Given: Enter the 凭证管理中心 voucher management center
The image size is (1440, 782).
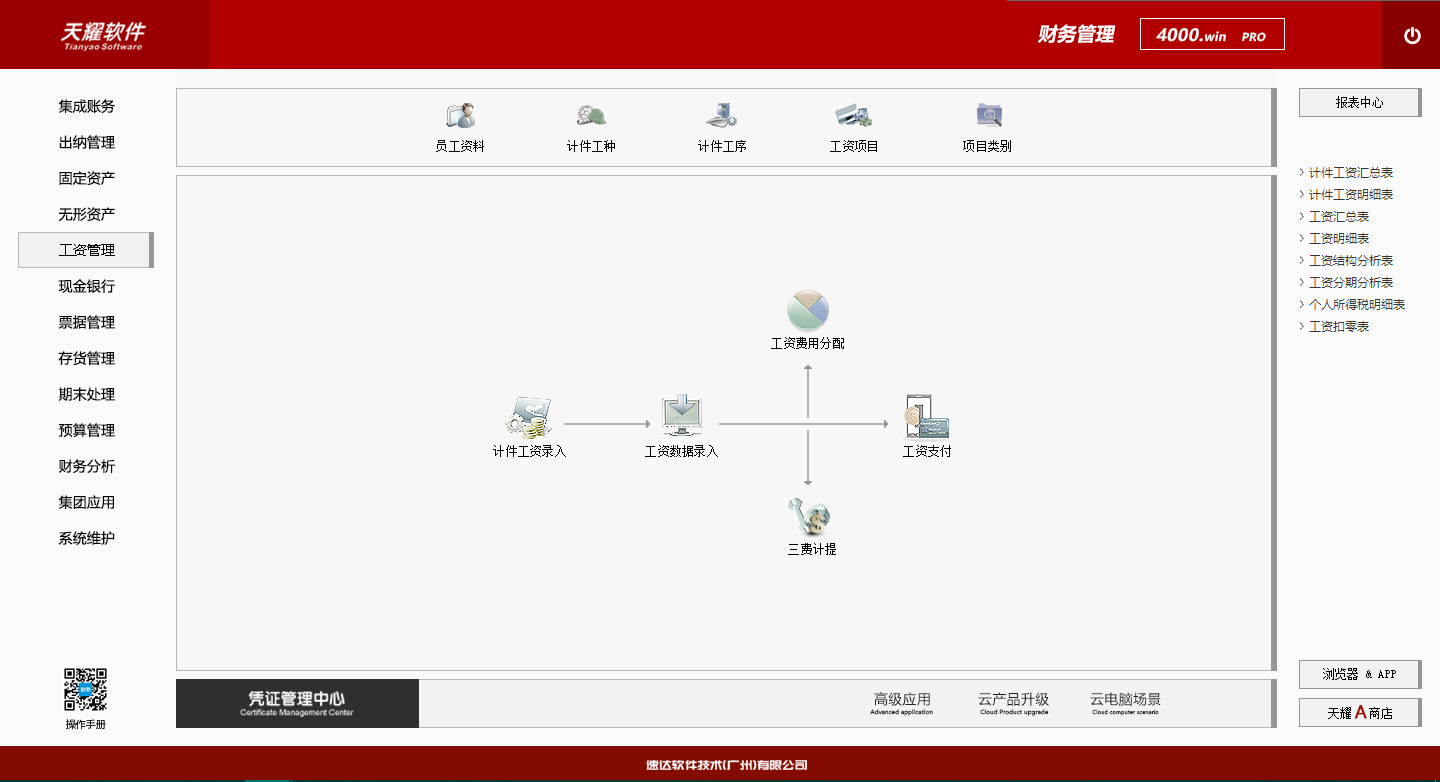Looking at the screenshot, I should pyautogui.click(x=297, y=703).
